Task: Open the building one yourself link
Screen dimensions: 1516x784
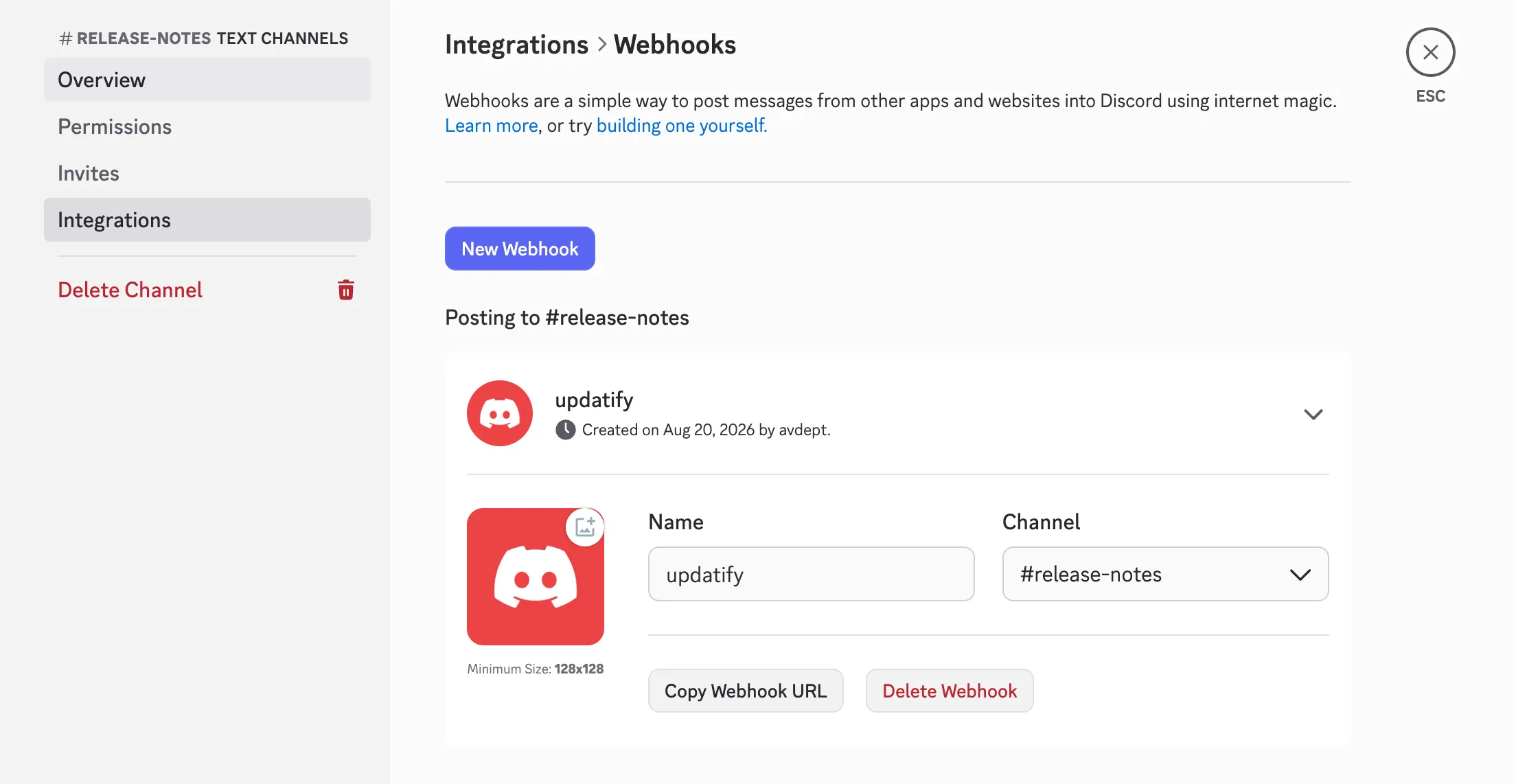Action: pyautogui.click(x=682, y=126)
